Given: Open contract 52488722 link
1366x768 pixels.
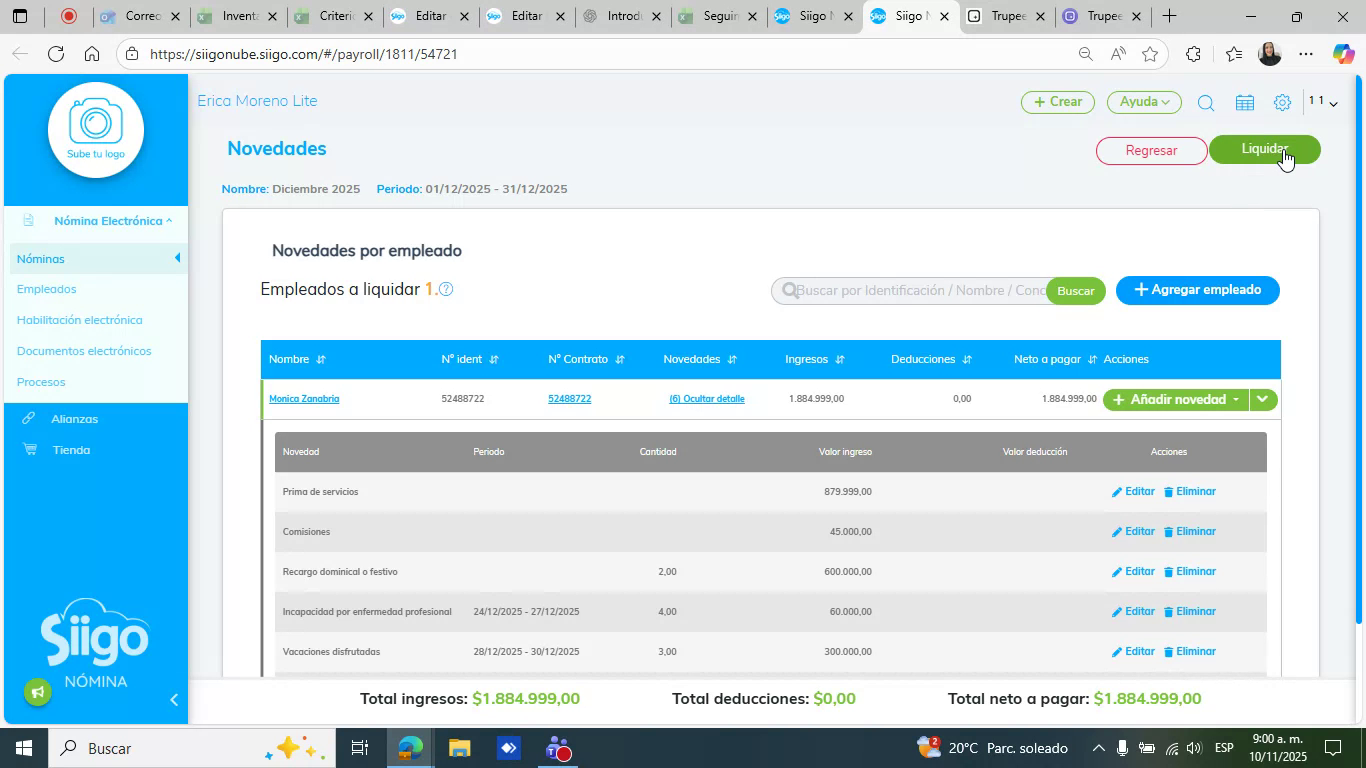Looking at the screenshot, I should [x=569, y=399].
